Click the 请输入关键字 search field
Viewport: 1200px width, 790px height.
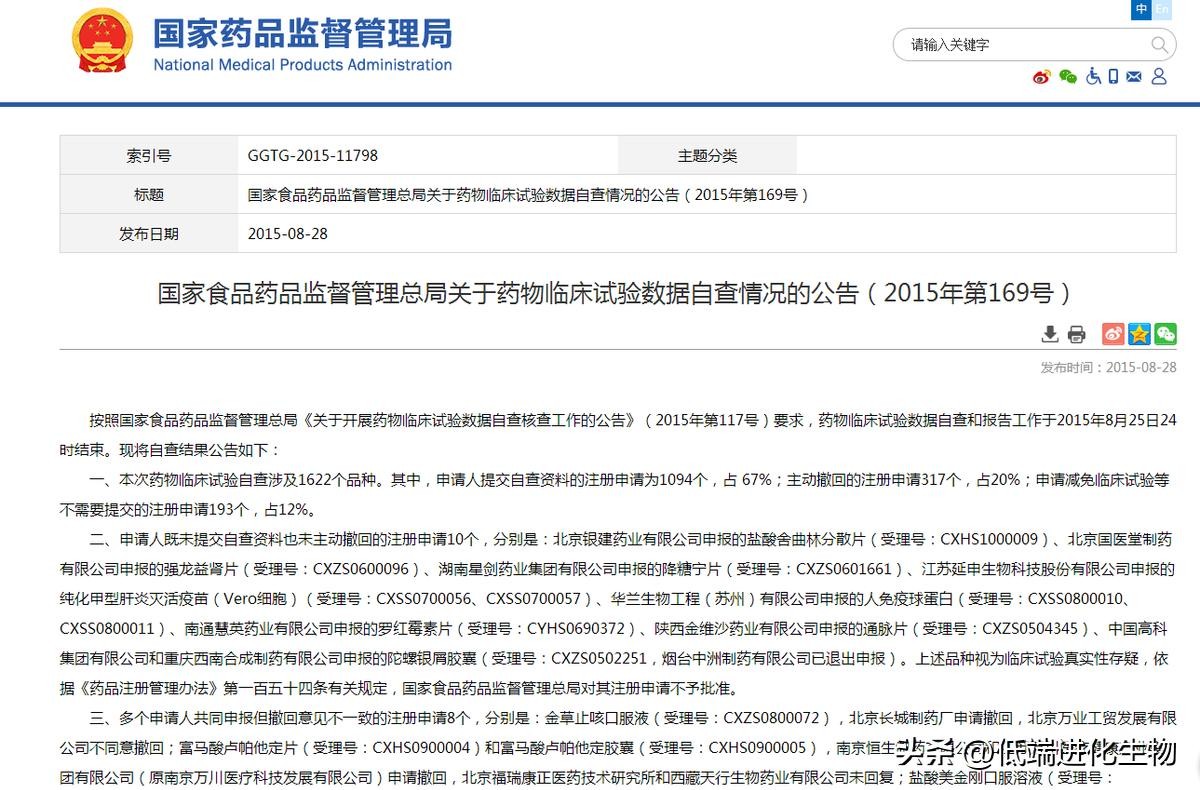coord(1020,45)
